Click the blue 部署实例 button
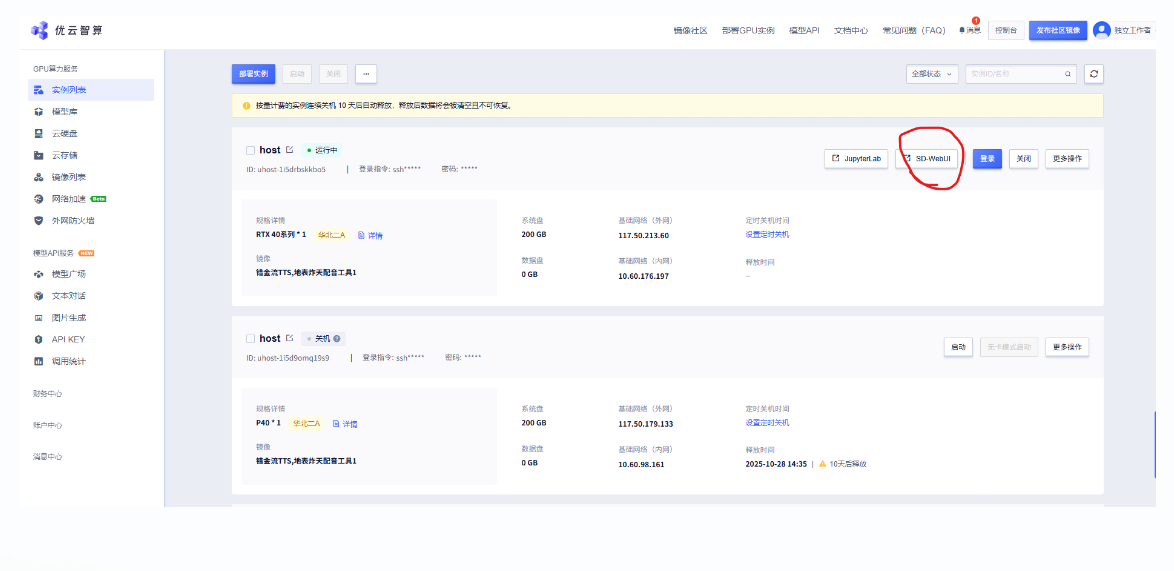The width and height of the screenshot is (1174, 571). click(253, 74)
